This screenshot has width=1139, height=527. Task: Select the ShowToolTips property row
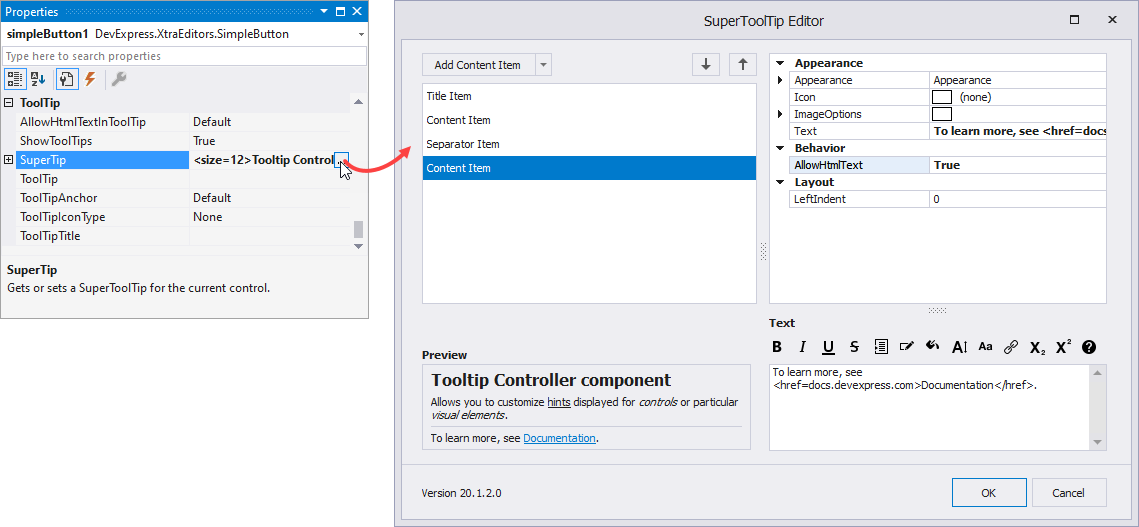point(183,141)
